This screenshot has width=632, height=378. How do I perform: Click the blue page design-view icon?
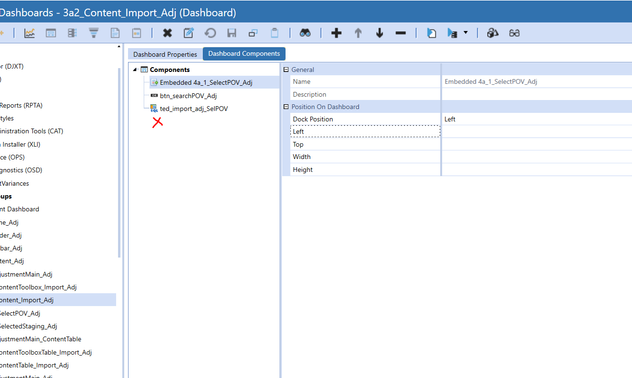click(x=431, y=33)
